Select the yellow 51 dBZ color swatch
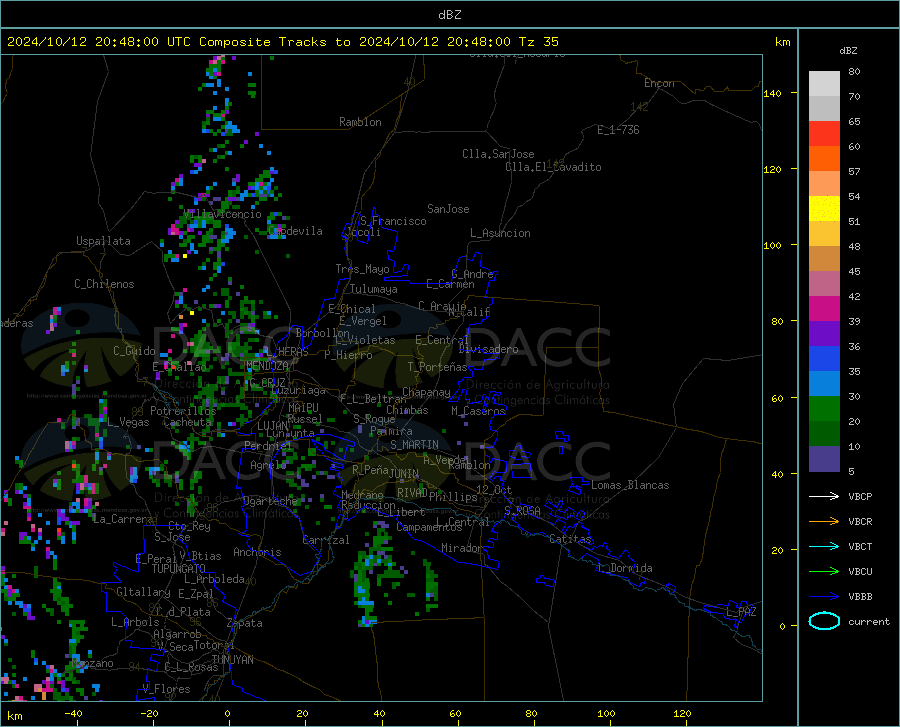The width and height of the screenshot is (900, 727). coord(824,209)
